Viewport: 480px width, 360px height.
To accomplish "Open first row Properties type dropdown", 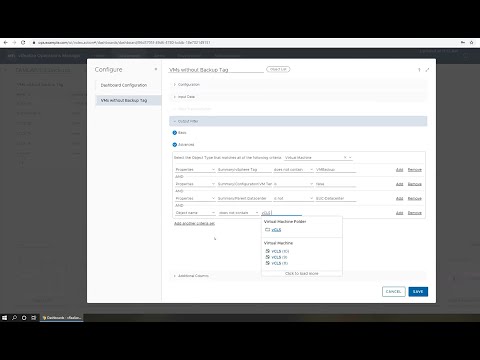I will click(195, 170).
